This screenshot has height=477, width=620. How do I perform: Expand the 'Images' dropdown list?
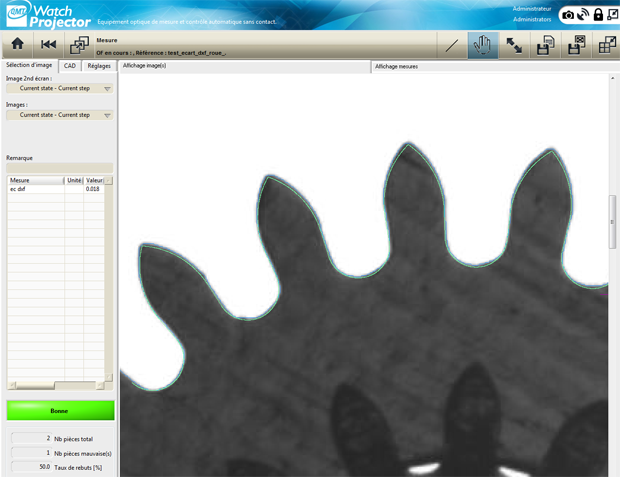(x=60, y=115)
